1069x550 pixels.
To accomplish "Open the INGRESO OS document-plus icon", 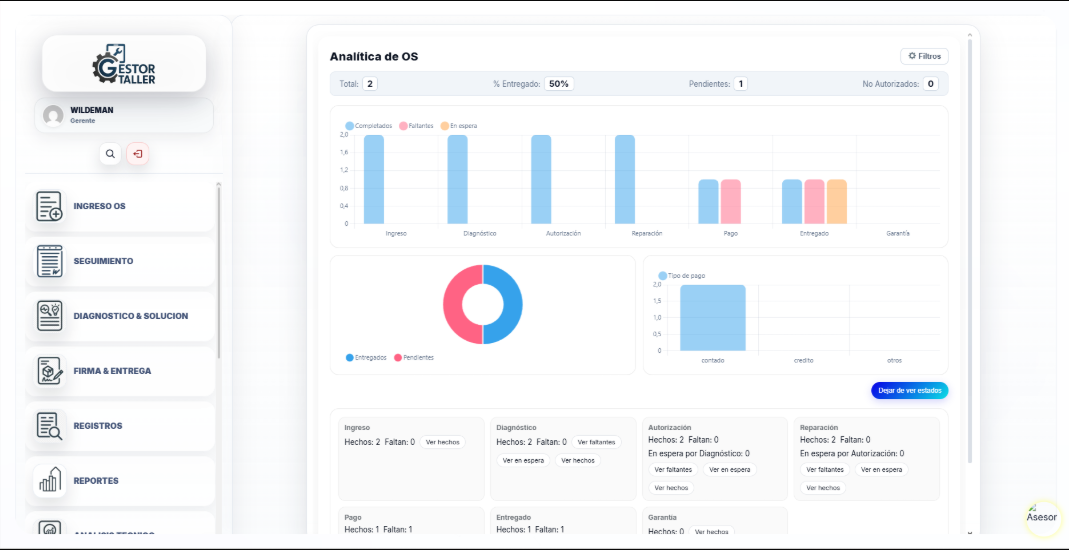I will pos(49,207).
